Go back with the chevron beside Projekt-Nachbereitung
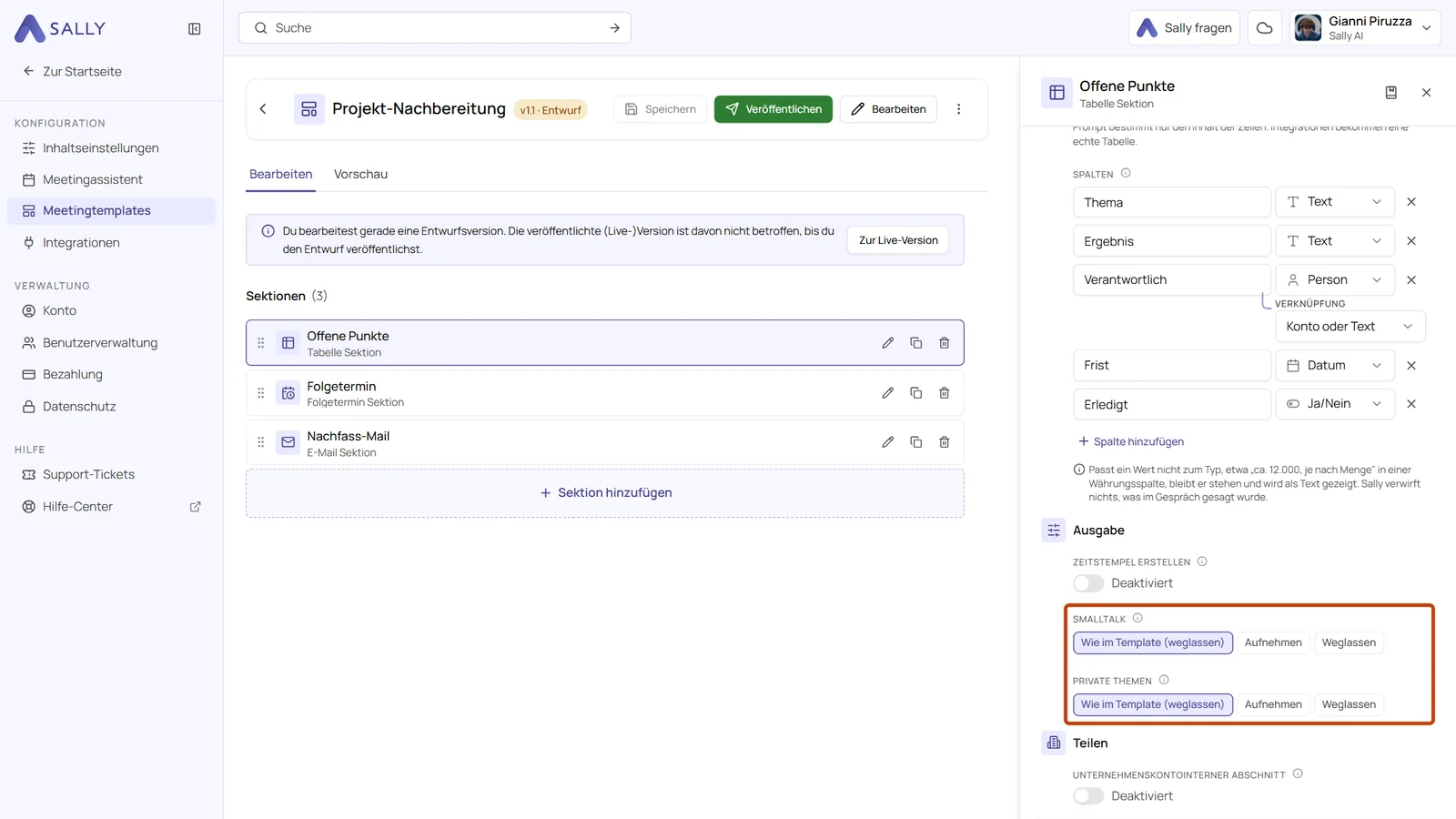The width and height of the screenshot is (1456, 819). [x=263, y=109]
